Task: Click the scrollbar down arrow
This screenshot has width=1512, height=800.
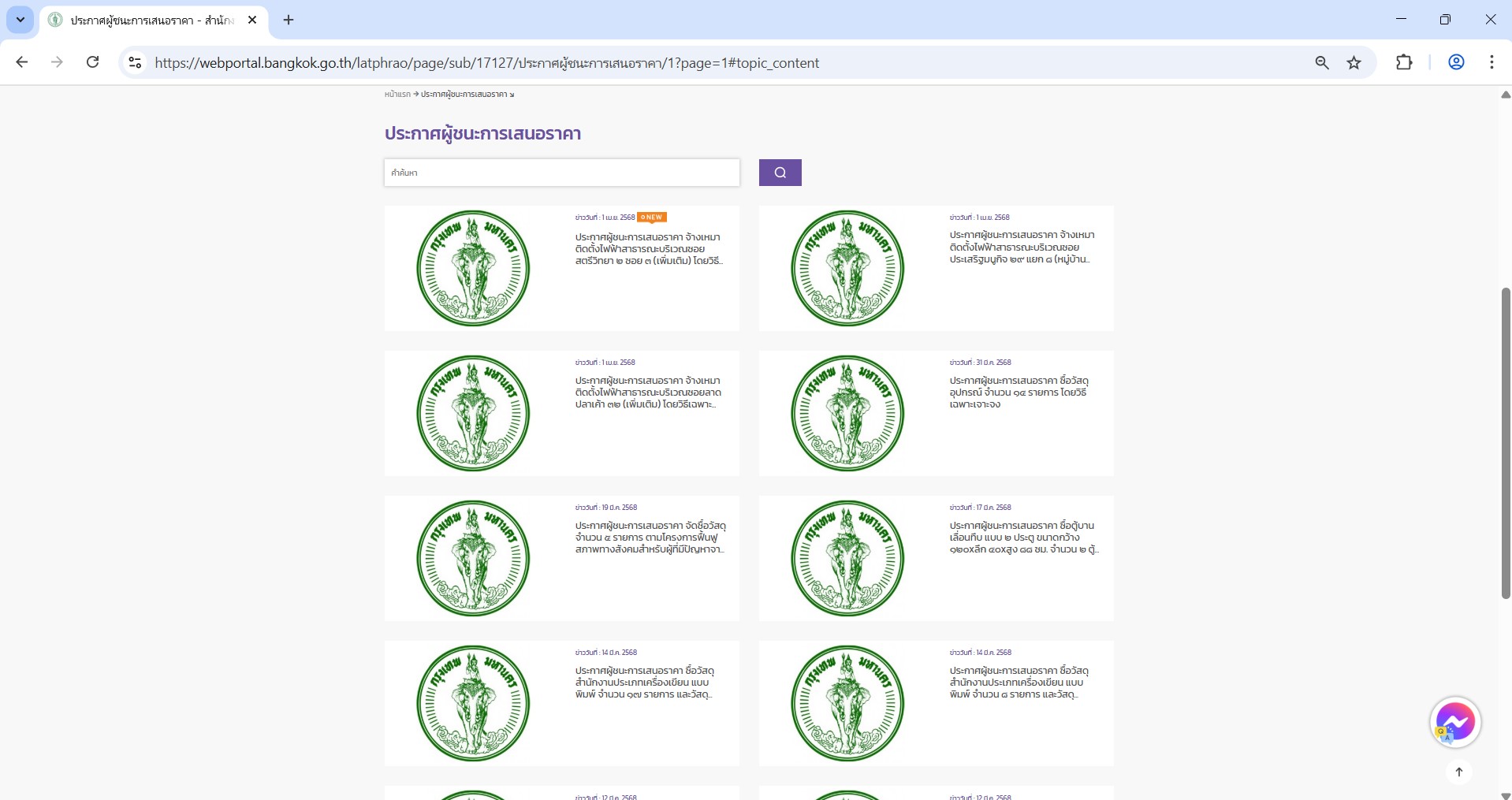Action: 1505,794
